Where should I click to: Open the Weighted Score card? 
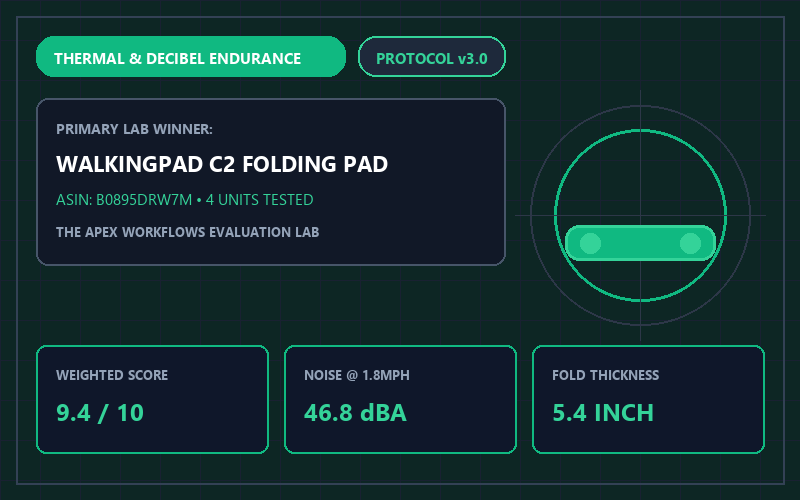click(153, 399)
